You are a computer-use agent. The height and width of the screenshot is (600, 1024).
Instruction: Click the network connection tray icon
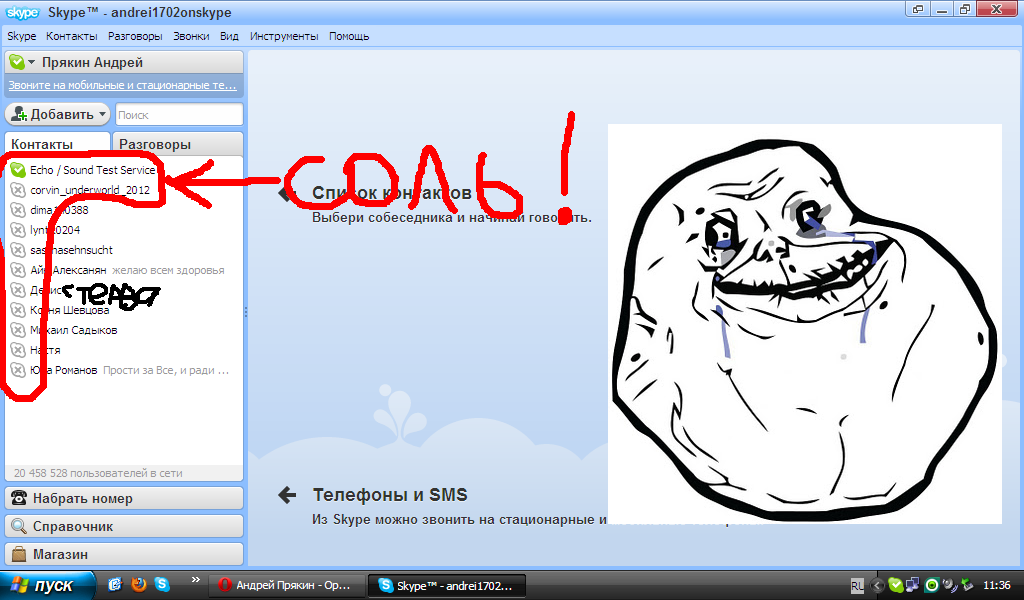click(912, 586)
